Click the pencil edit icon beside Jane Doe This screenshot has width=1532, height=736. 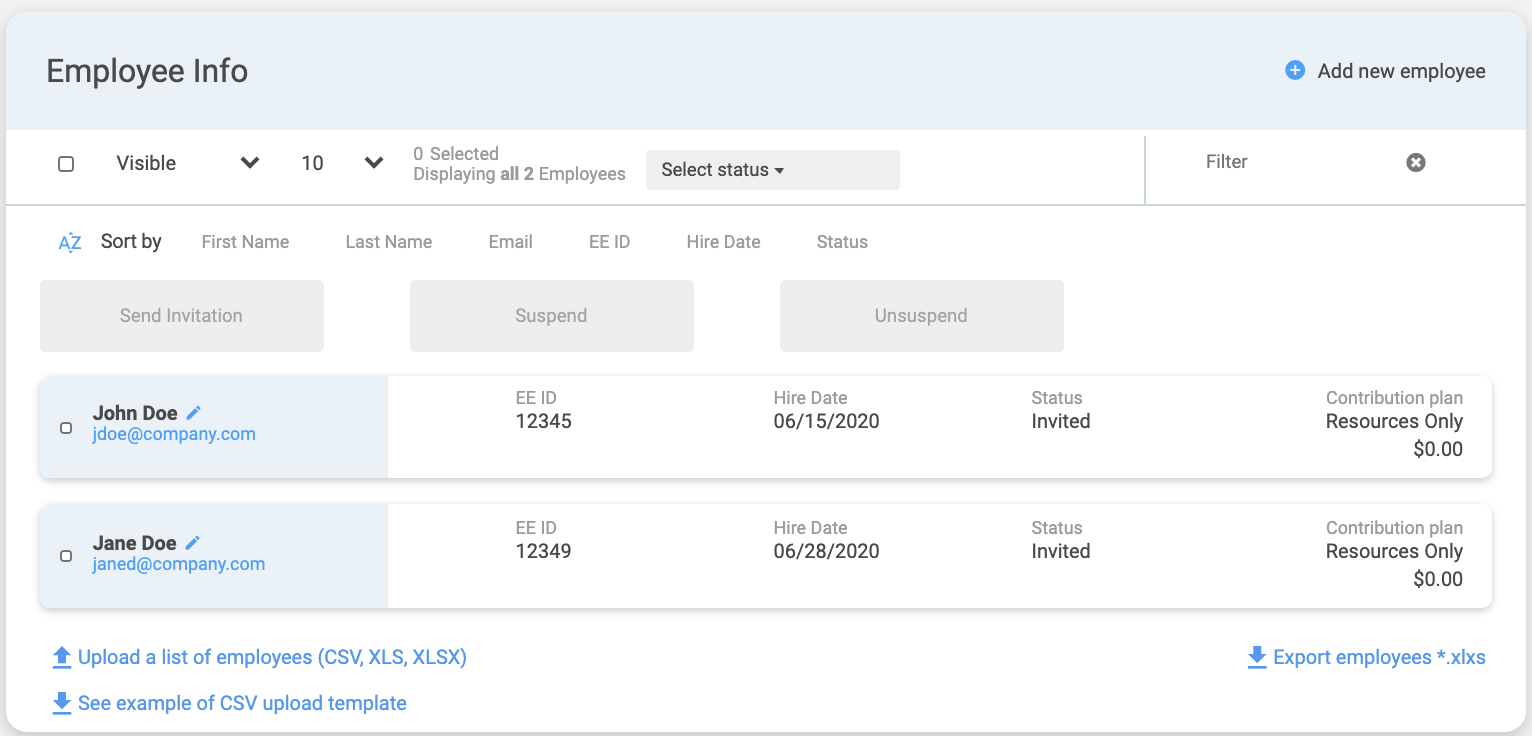[x=193, y=542]
